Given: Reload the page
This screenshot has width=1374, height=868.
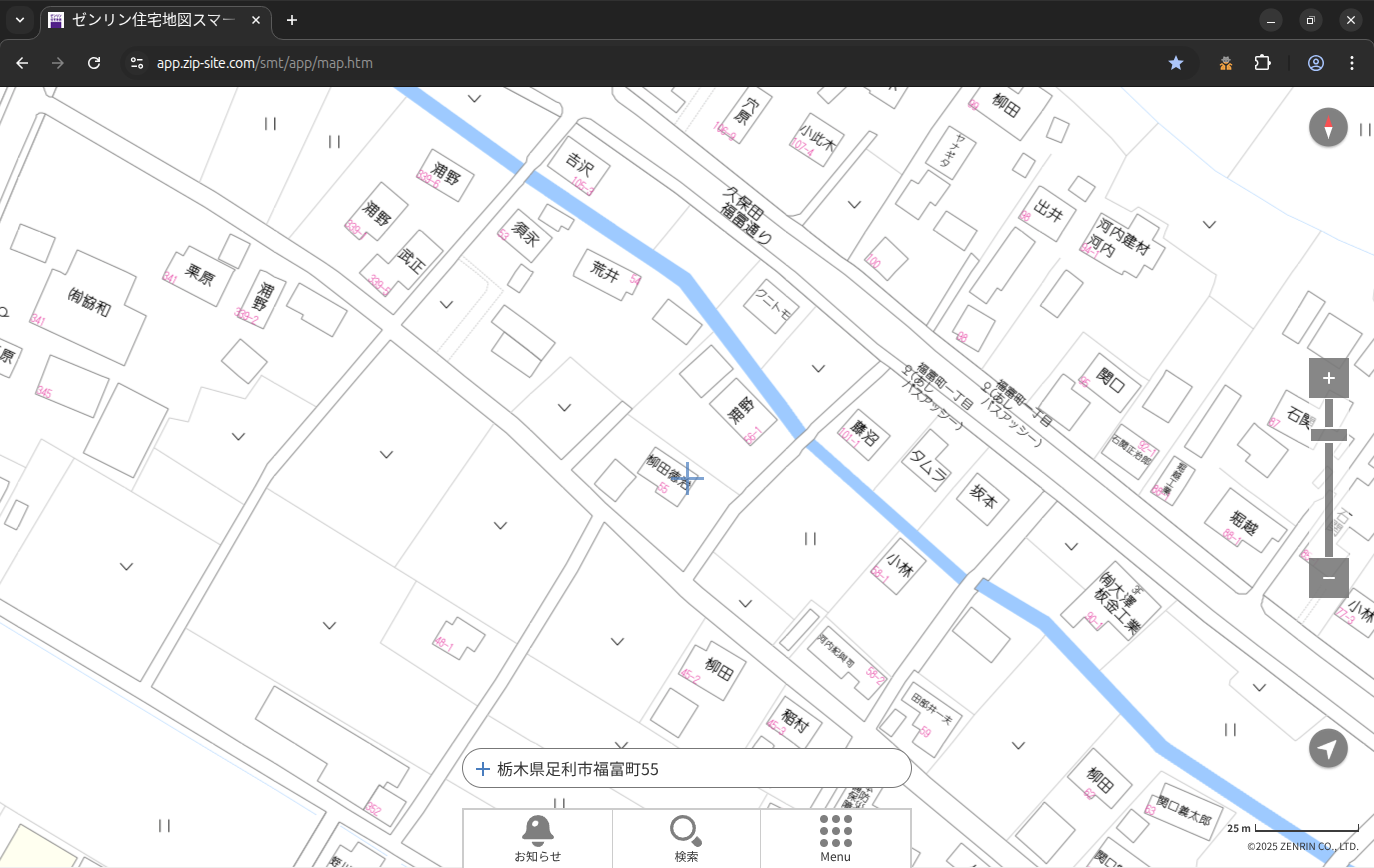Looking at the screenshot, I should [94, 63].
